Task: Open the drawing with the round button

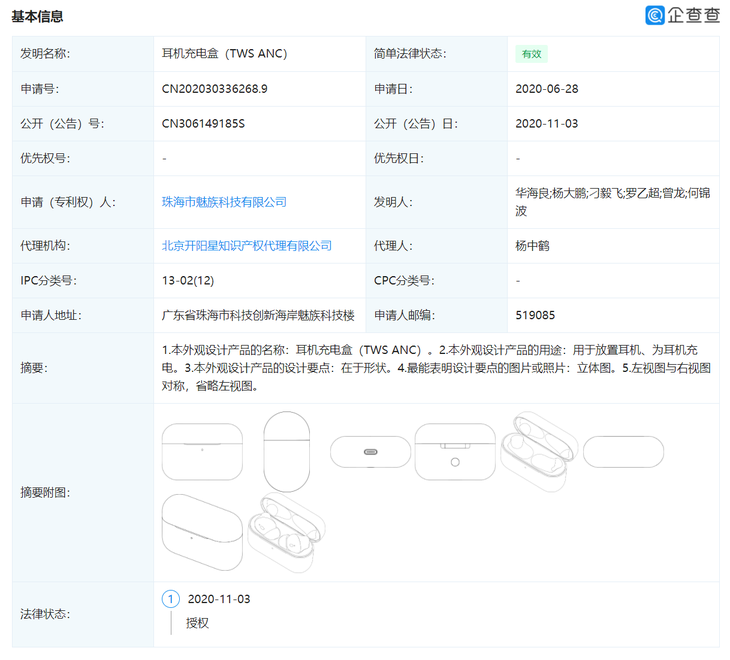Action: click(x=455, y=452)
